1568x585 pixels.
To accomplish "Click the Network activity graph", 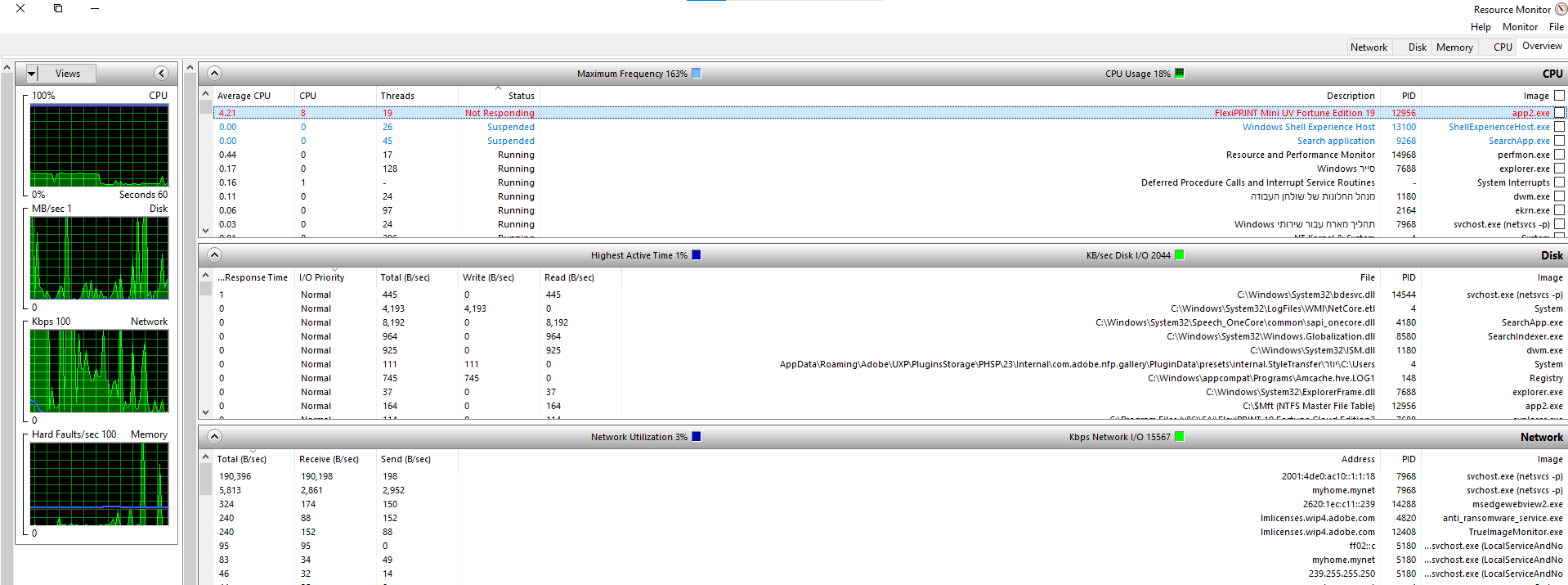I will click(99, 371).
